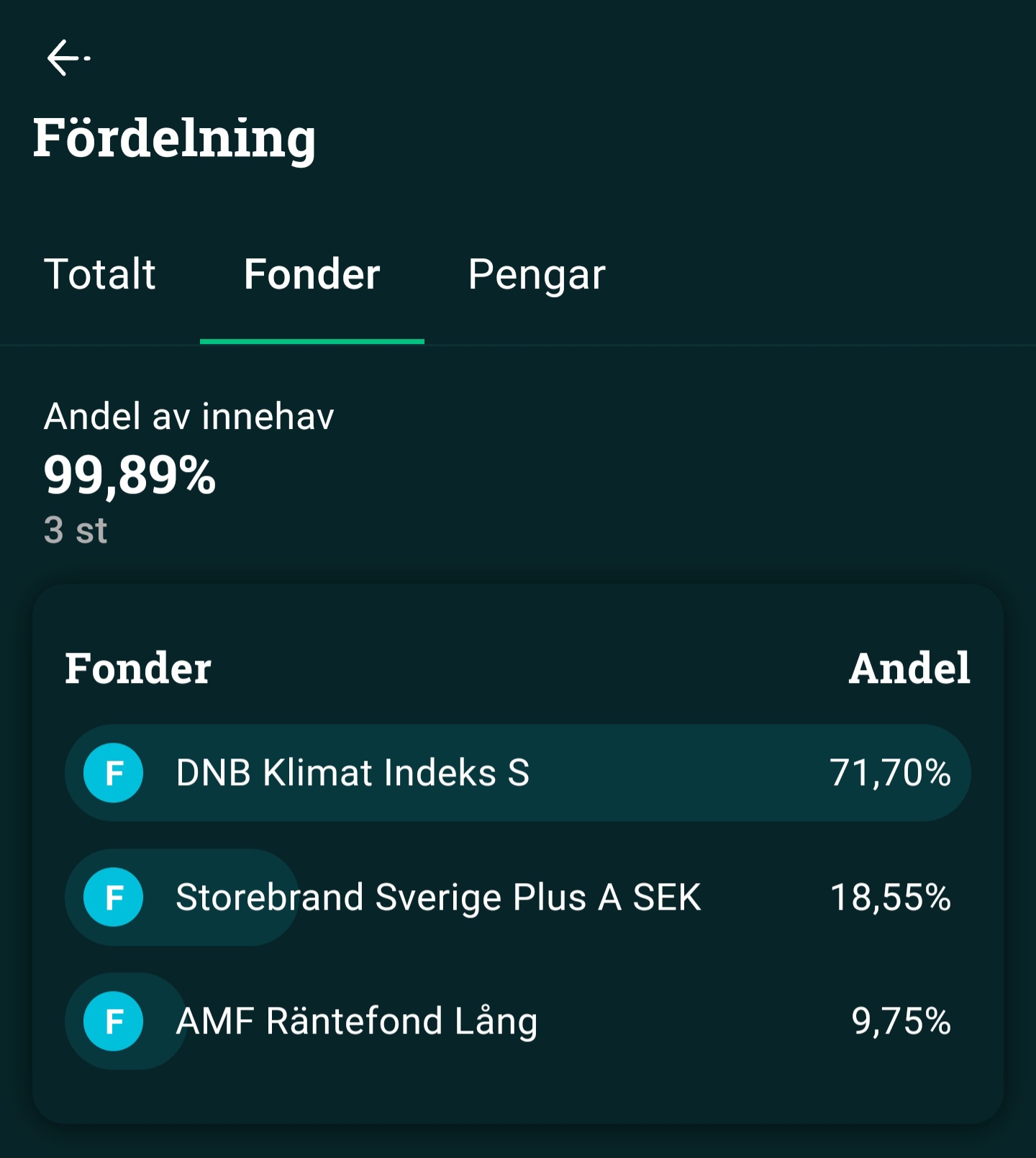Click the 18,55% share value
This screenshot has width=1036, height=1158.
(890, 897)
